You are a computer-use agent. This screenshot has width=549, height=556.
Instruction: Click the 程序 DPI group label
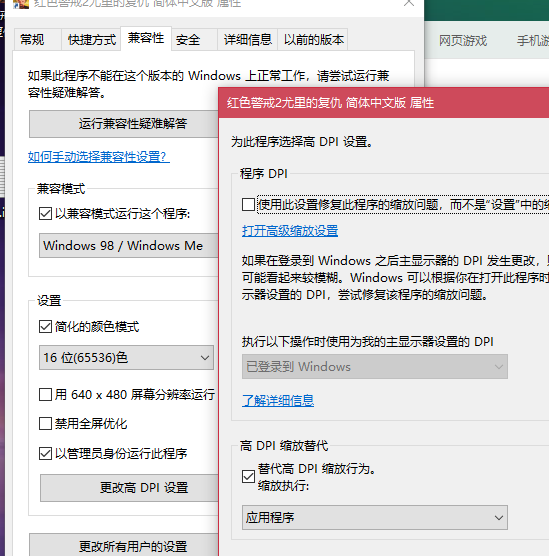tap(264, 174)
